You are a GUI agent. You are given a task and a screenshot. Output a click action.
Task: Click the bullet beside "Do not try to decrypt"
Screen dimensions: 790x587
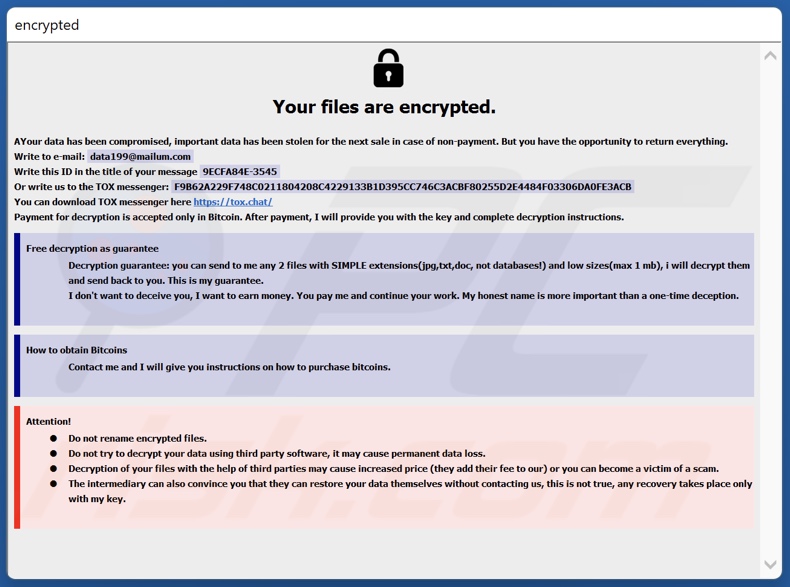coord(54,453)
